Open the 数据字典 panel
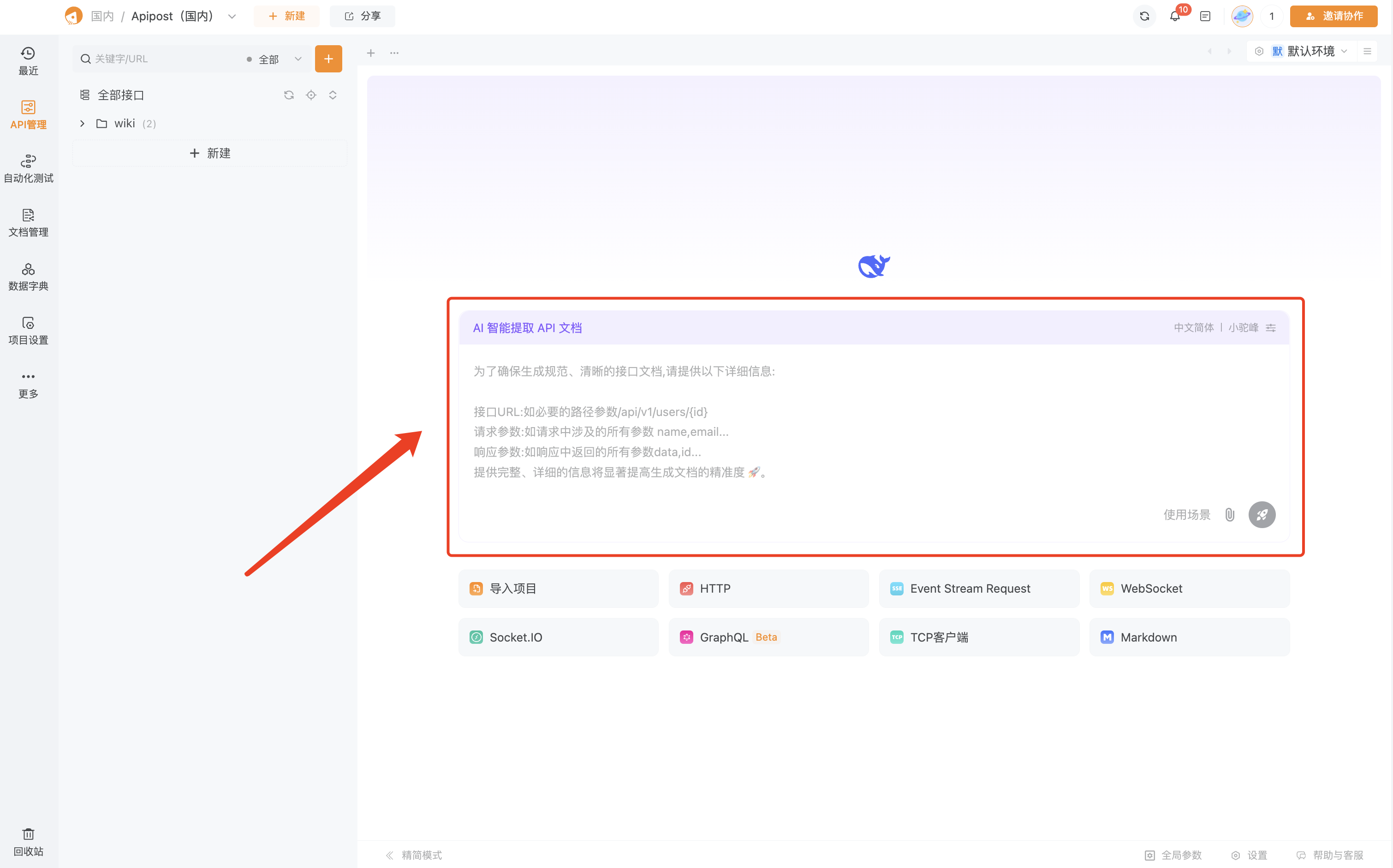Viewport: 1393px width, 868px height. (28, 276)
